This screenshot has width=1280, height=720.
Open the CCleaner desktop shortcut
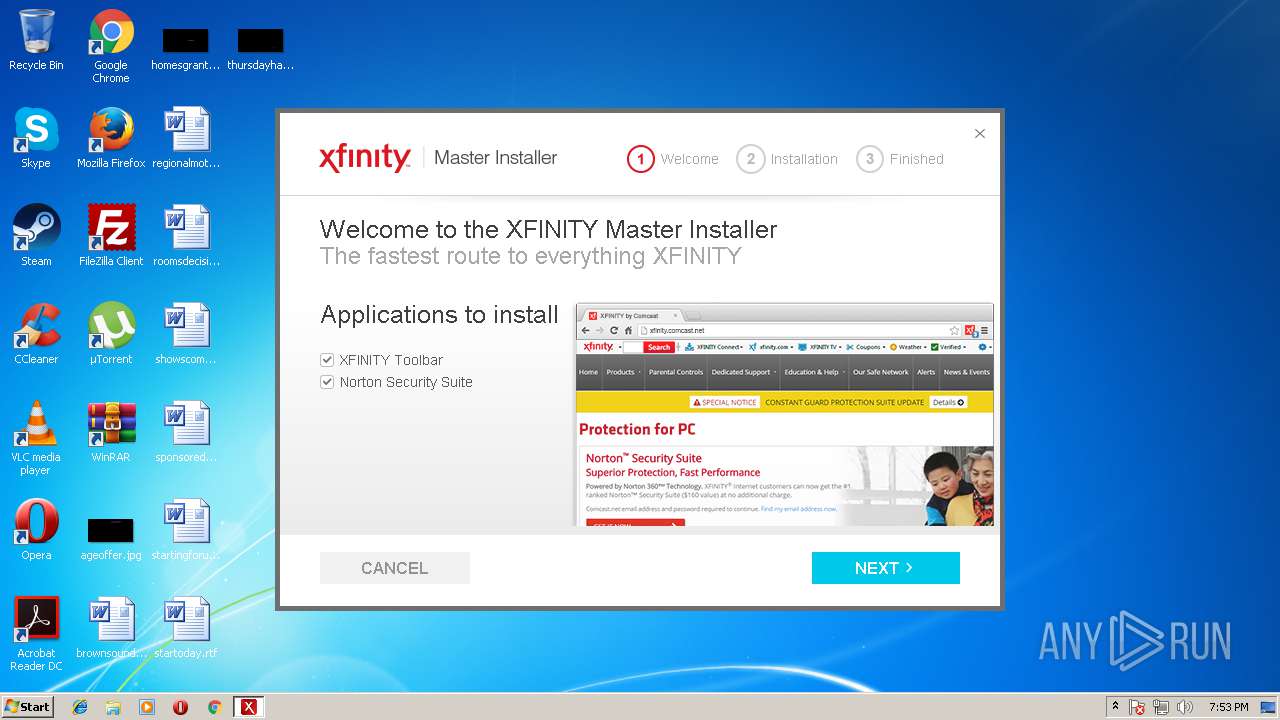click(36, 334)
